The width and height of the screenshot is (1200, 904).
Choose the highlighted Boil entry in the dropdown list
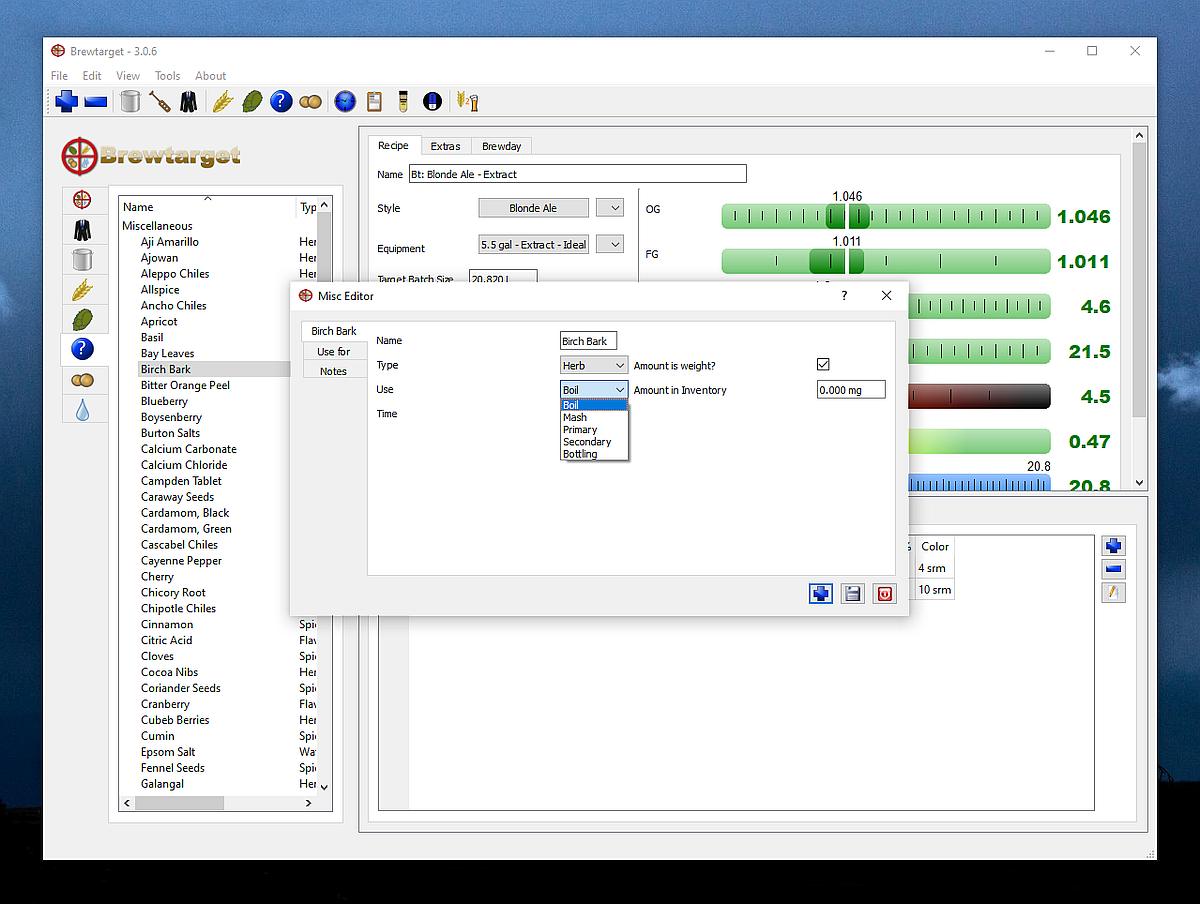point(594,405)
